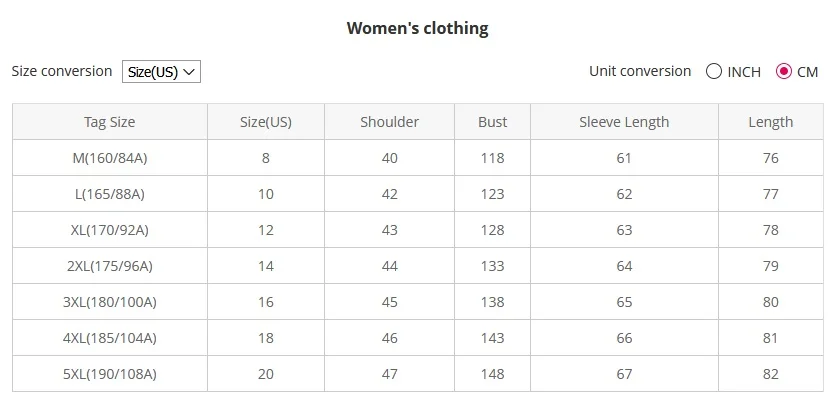Select the M(160/84A) tag size cell
This screenshot has height=402, width=832.
(x=110, y=158)
